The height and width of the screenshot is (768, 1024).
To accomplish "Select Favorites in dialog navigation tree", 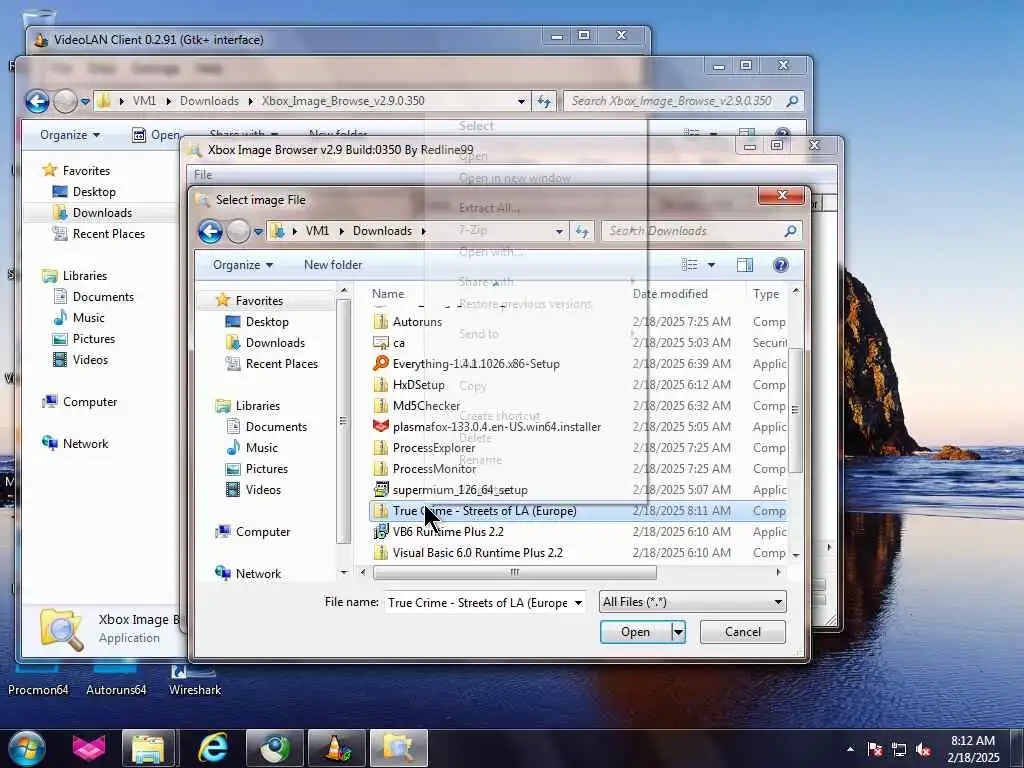I will (259, 300).
